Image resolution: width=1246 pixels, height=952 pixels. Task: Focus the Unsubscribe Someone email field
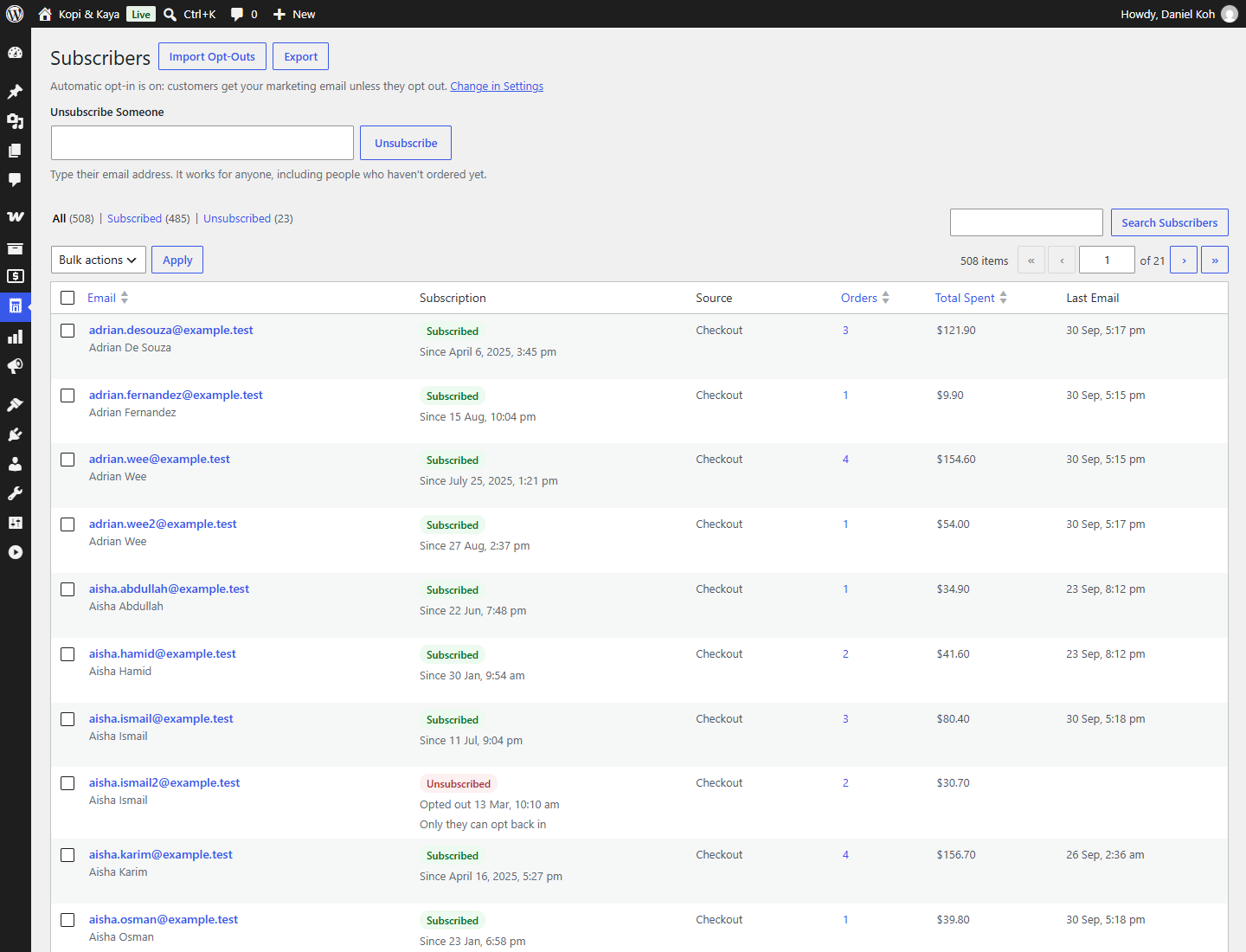tap(202, 143)
